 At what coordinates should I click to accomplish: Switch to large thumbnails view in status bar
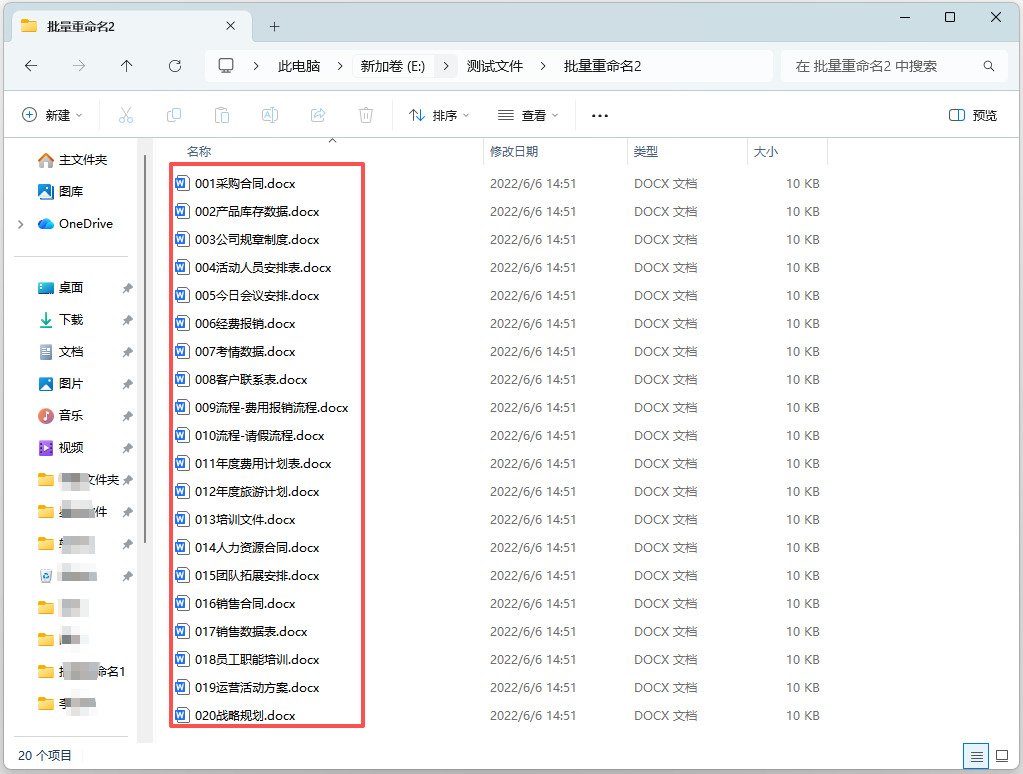pyautogui.click(x=1001, y=756)
